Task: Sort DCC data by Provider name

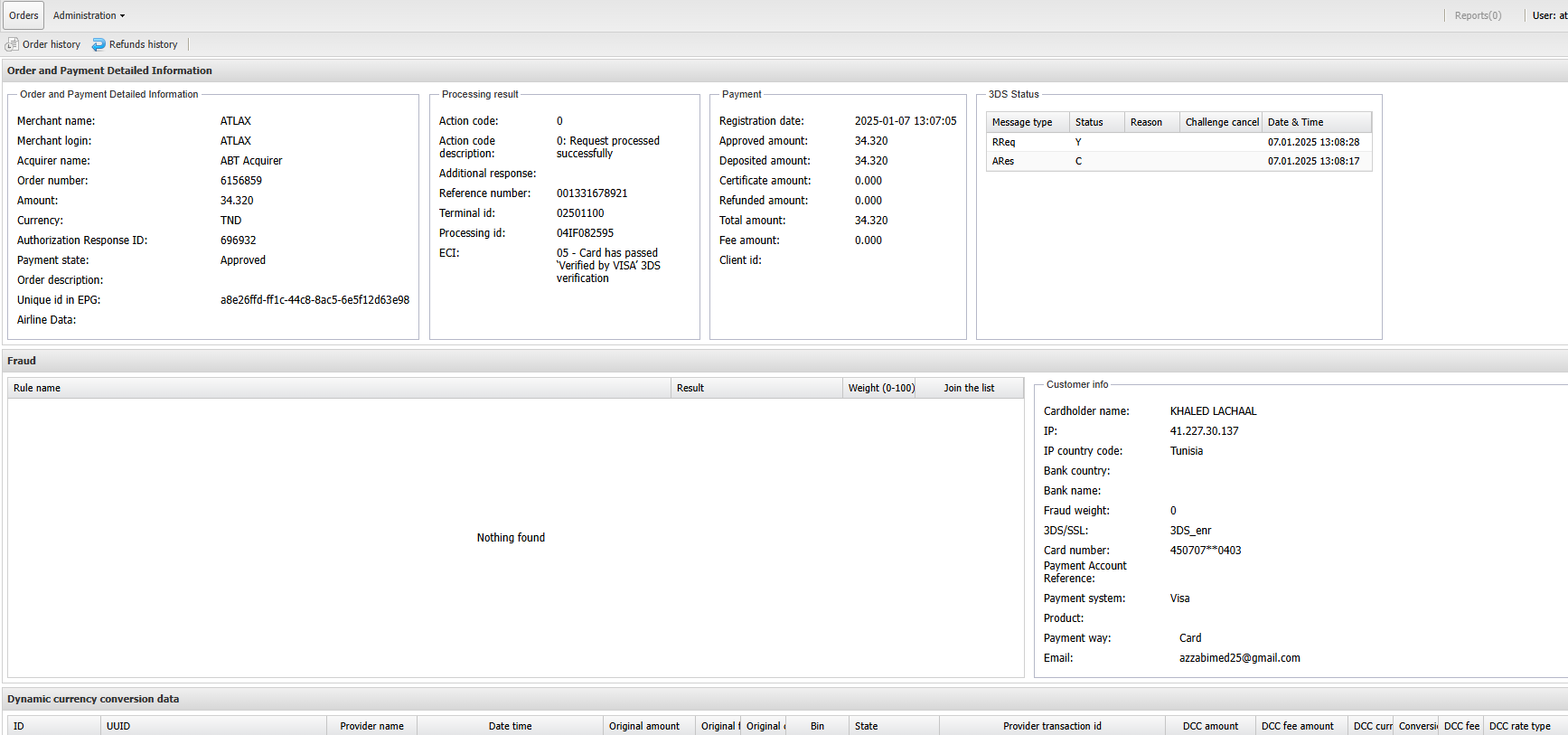Action: pyautogui.click(x=371, y=726)
